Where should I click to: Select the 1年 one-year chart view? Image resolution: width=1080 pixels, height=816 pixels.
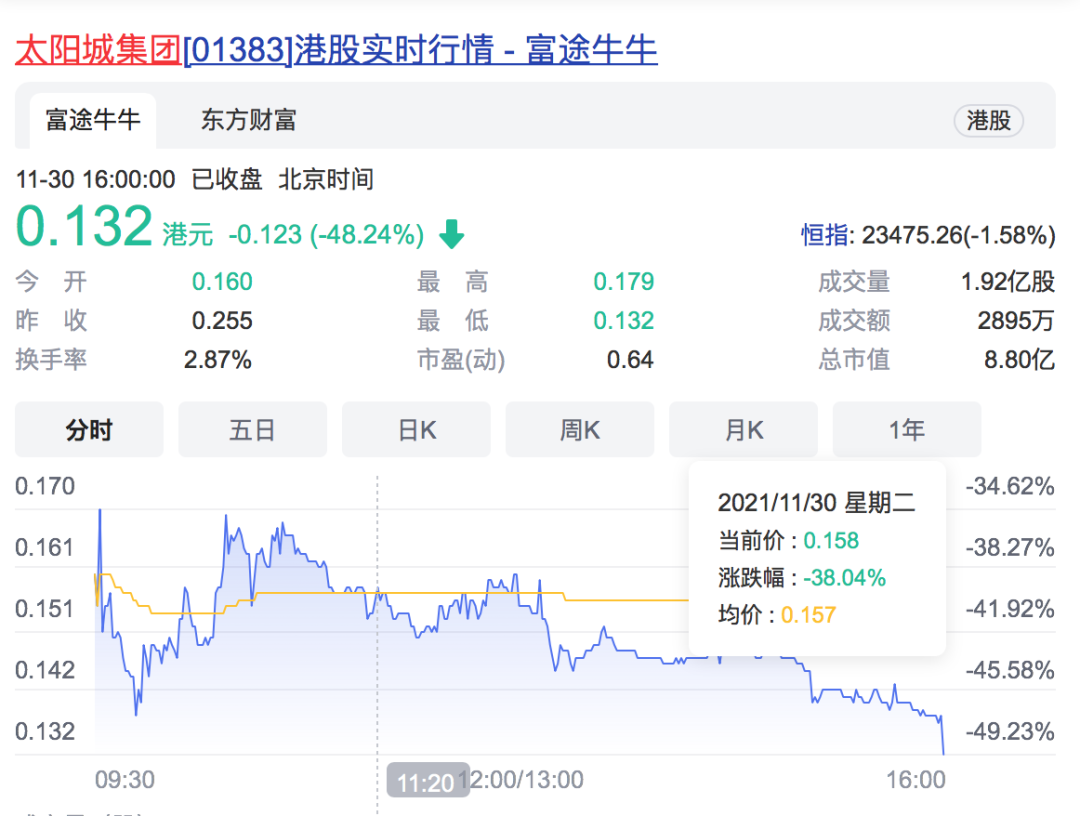pyautogui.click(x=906, y=429)
